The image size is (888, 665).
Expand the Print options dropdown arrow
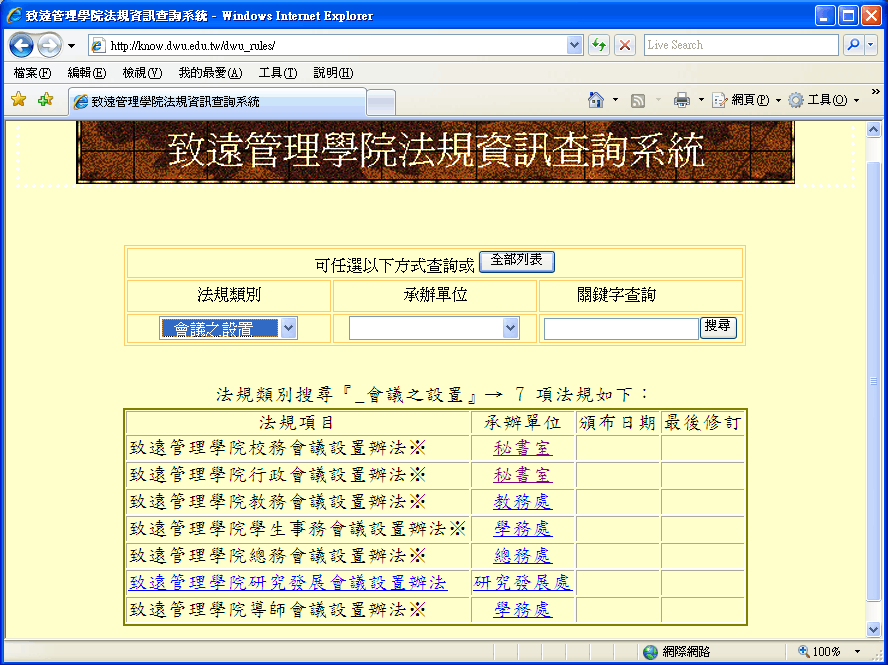point(701,100)
